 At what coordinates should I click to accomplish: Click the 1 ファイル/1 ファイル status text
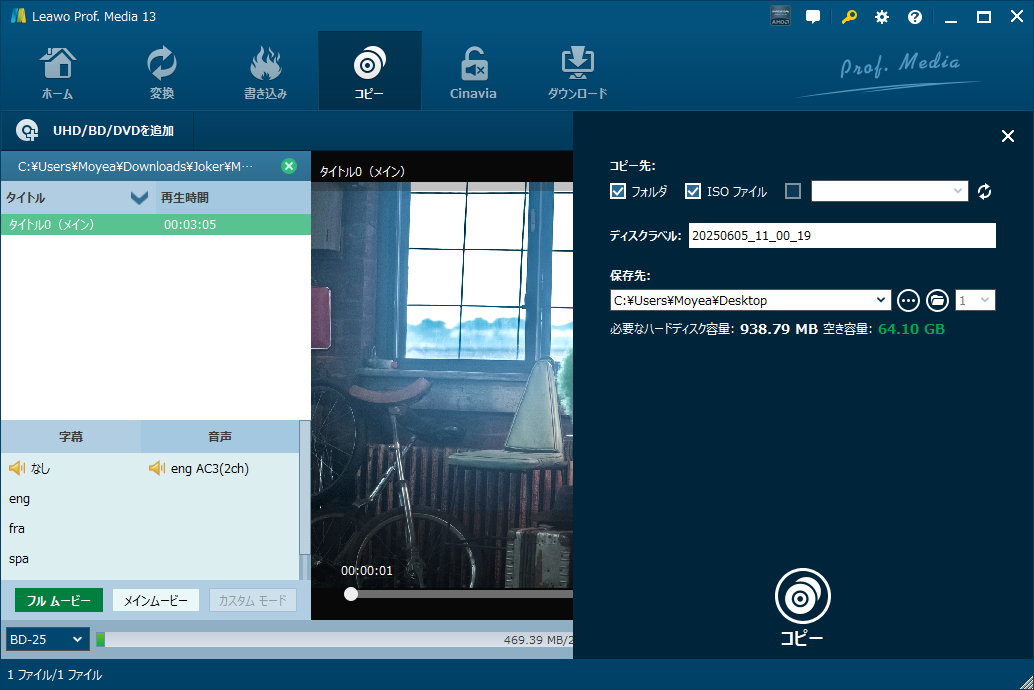[x=55, y=675]
